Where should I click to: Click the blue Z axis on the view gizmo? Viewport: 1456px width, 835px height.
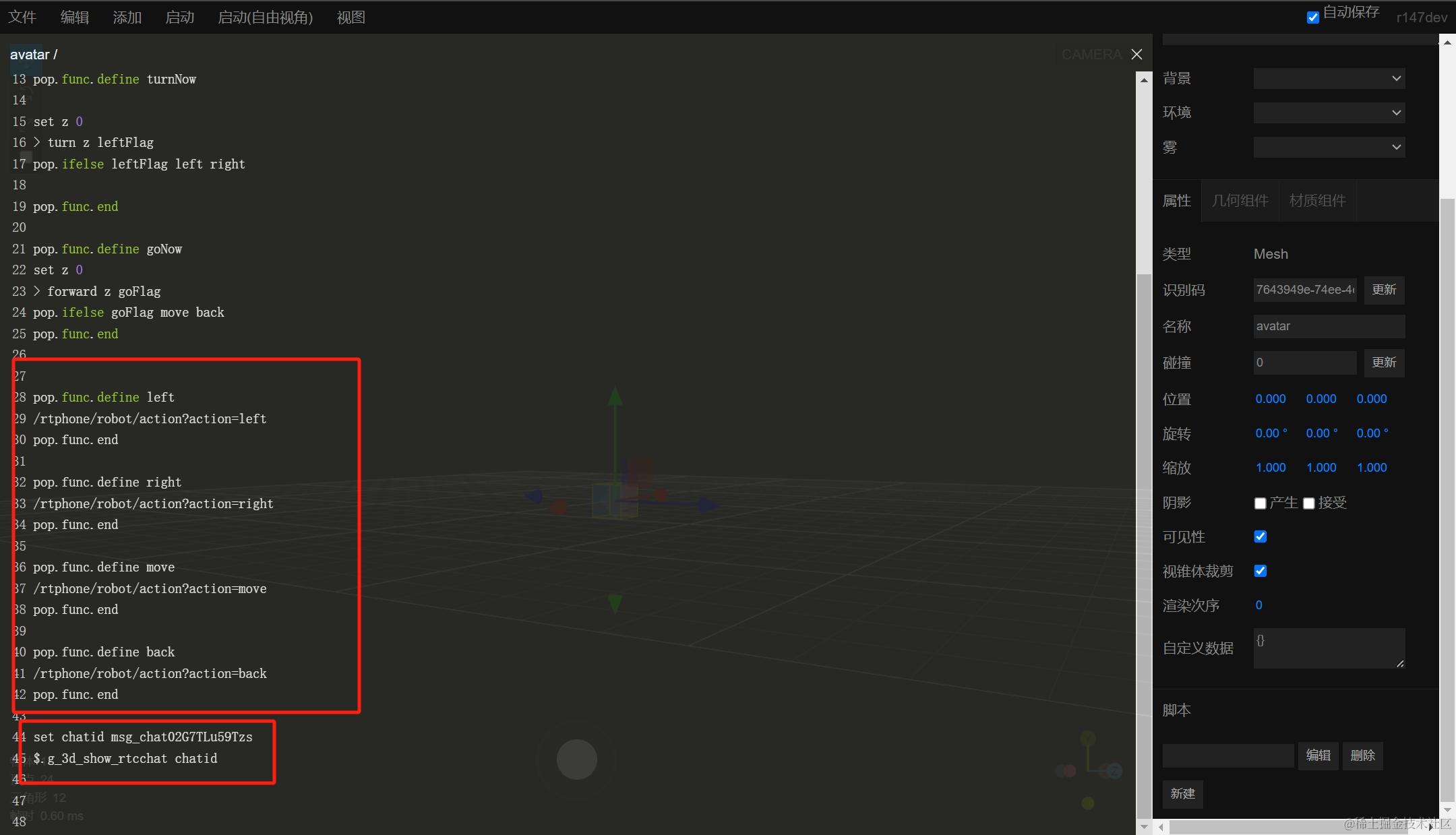click(1114, 770)
